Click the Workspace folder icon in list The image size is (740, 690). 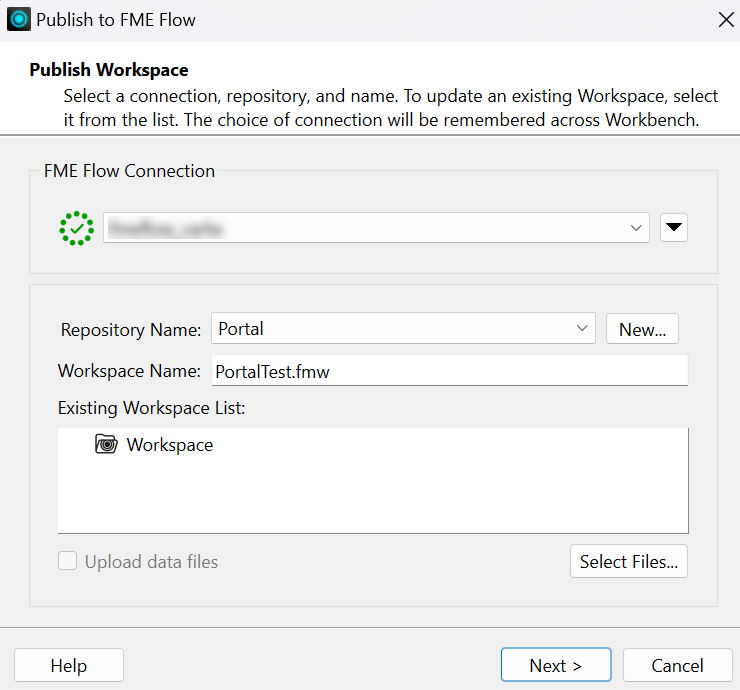[106, 444]
